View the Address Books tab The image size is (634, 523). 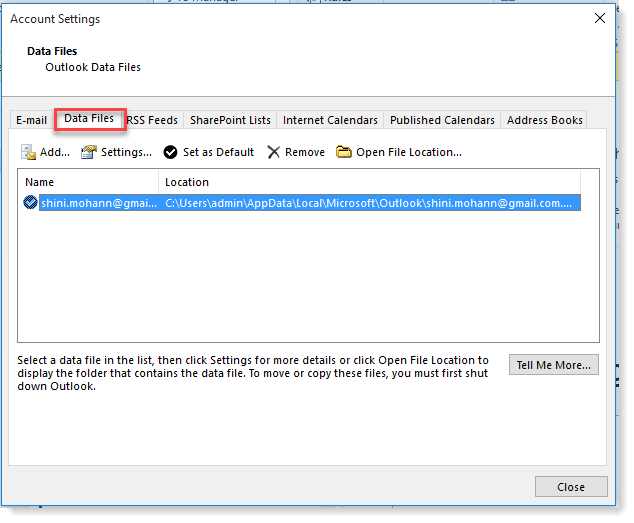coord(544,120)
